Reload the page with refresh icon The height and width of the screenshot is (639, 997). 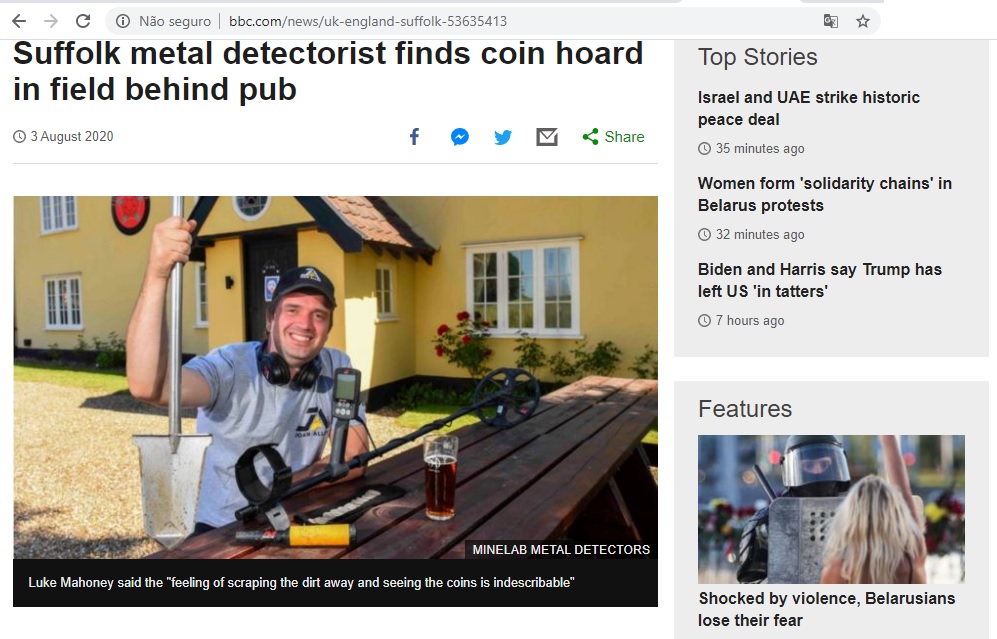coord(83,21)
